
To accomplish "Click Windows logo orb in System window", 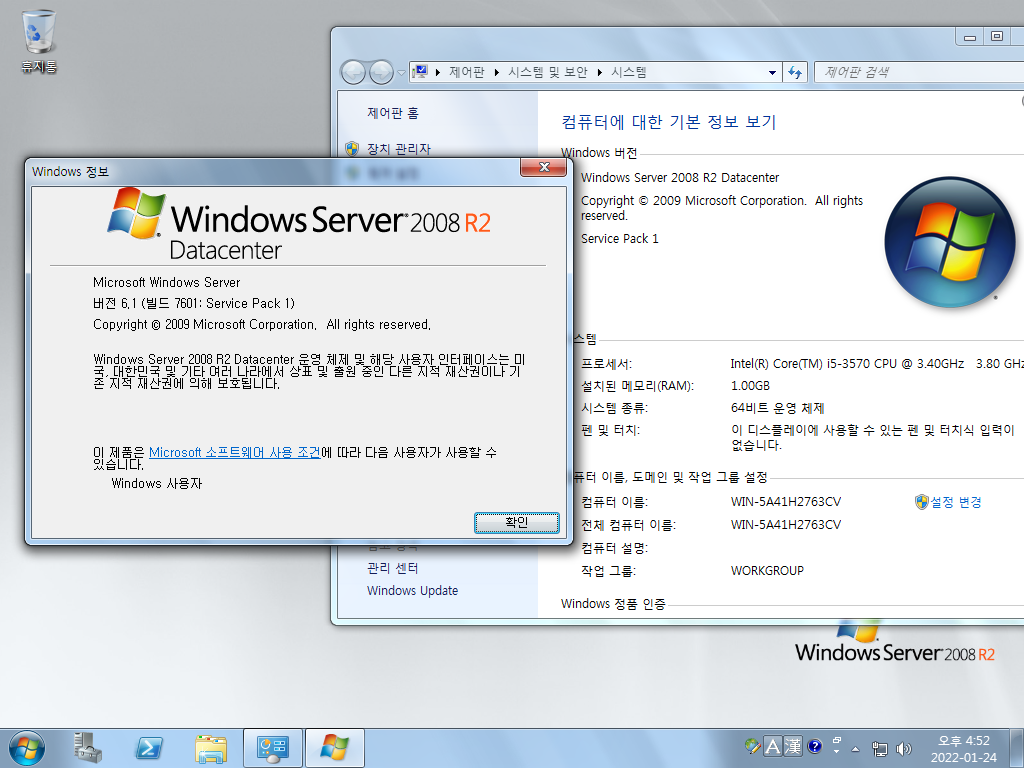I will 950,242.
